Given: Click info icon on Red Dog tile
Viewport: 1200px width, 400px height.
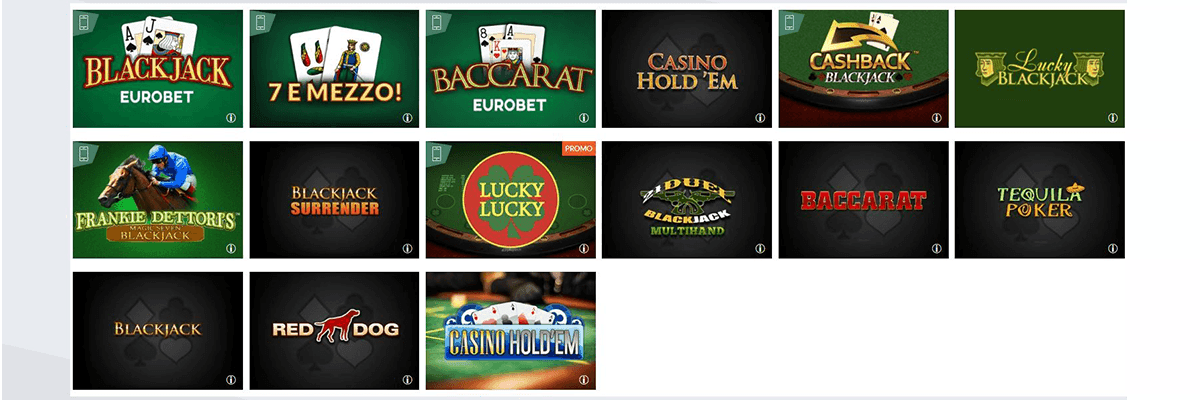Looking at the screenshot, I should [x=408, y=379].
